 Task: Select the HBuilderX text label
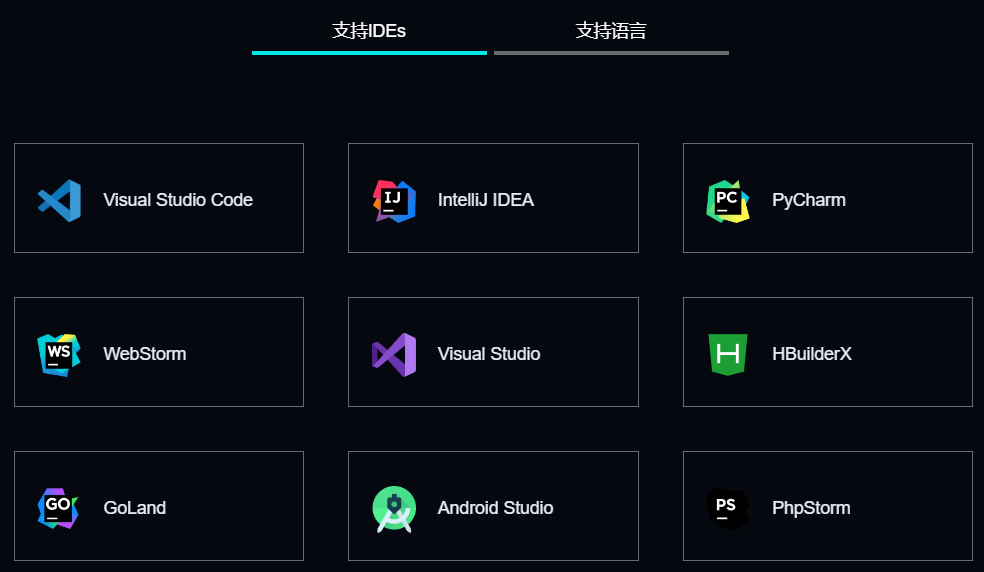[x=812, y=353]
